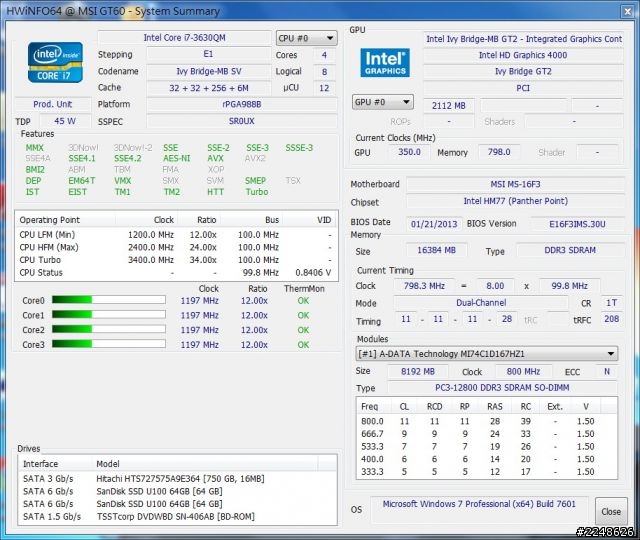Viewport: 640px width, 540px height.
Task: Click the GPU clock 350.0 value
Action: coord(409,152)
